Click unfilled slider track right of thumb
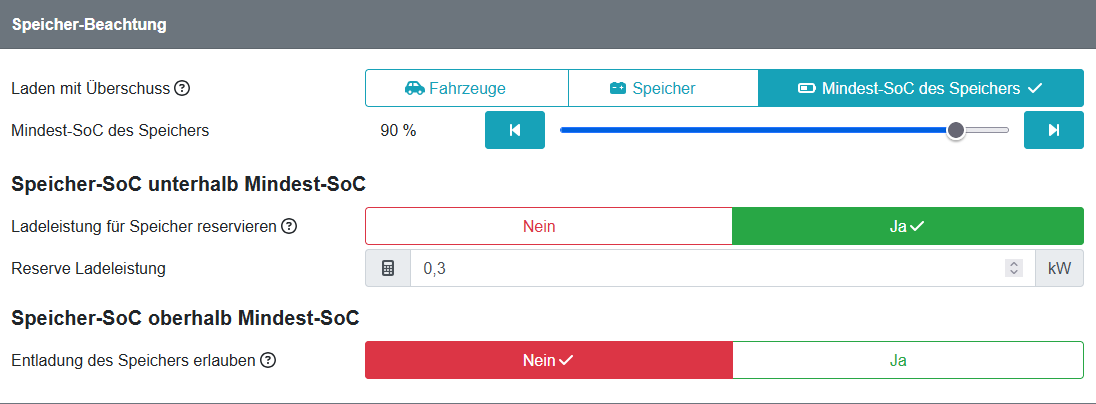 pyautogui.click(x=987, y=130)
